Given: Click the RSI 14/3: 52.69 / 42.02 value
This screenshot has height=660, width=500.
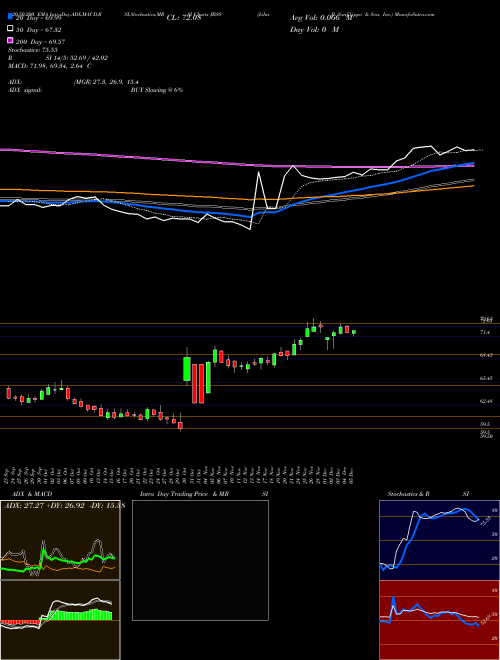Looking at the screenshot, I should 58,58.
